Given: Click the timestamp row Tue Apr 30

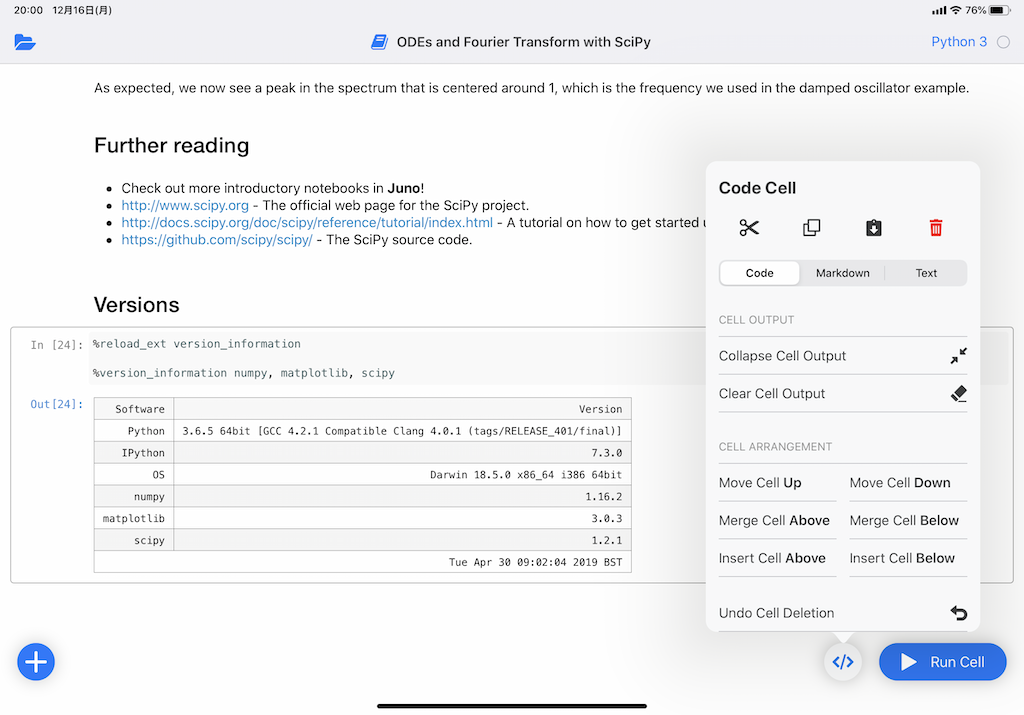Looking at the screenshot, I should tap(362, 562).
